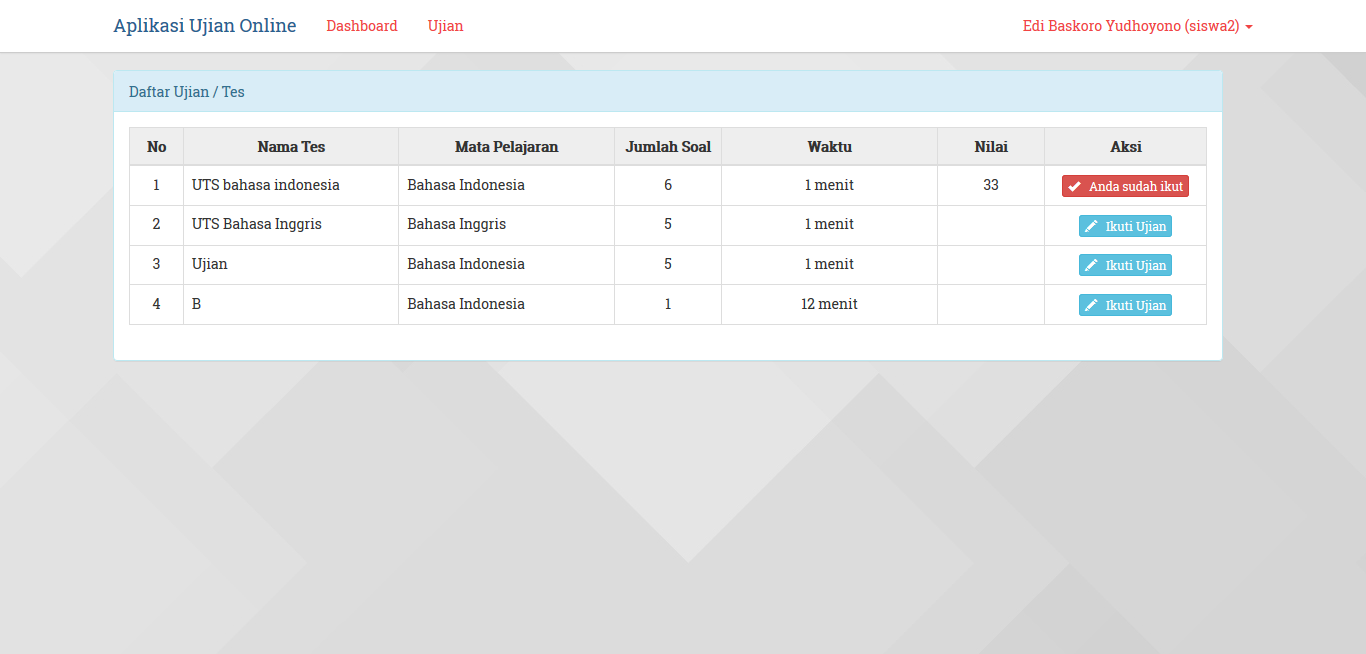Open the user profile dropdown in top right
This screenshot has width=1366, height=654.
1137,26
